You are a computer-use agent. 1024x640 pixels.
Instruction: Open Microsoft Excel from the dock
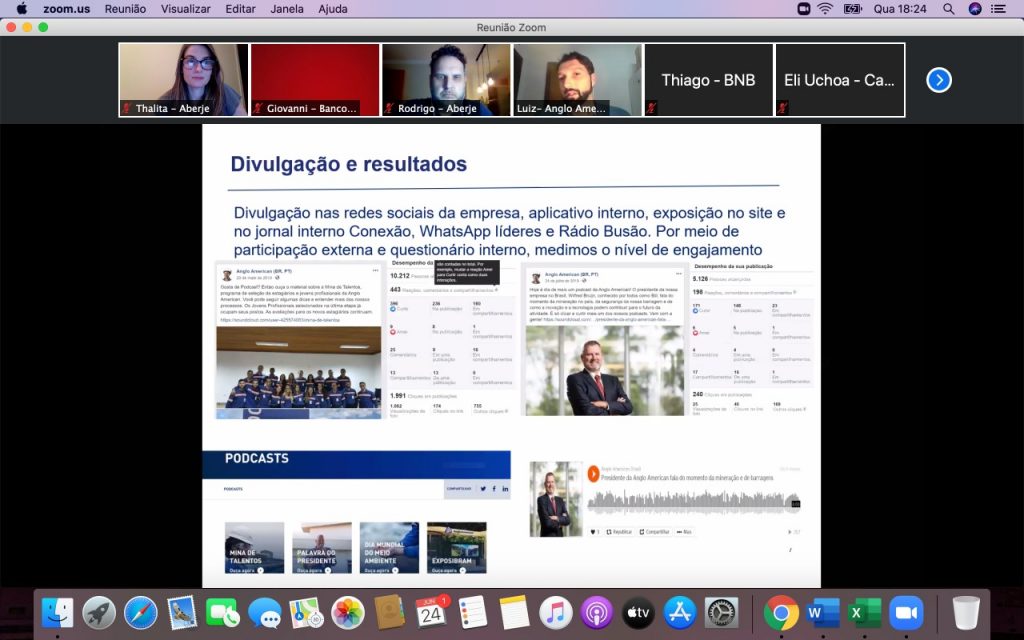tap(864, 612)
